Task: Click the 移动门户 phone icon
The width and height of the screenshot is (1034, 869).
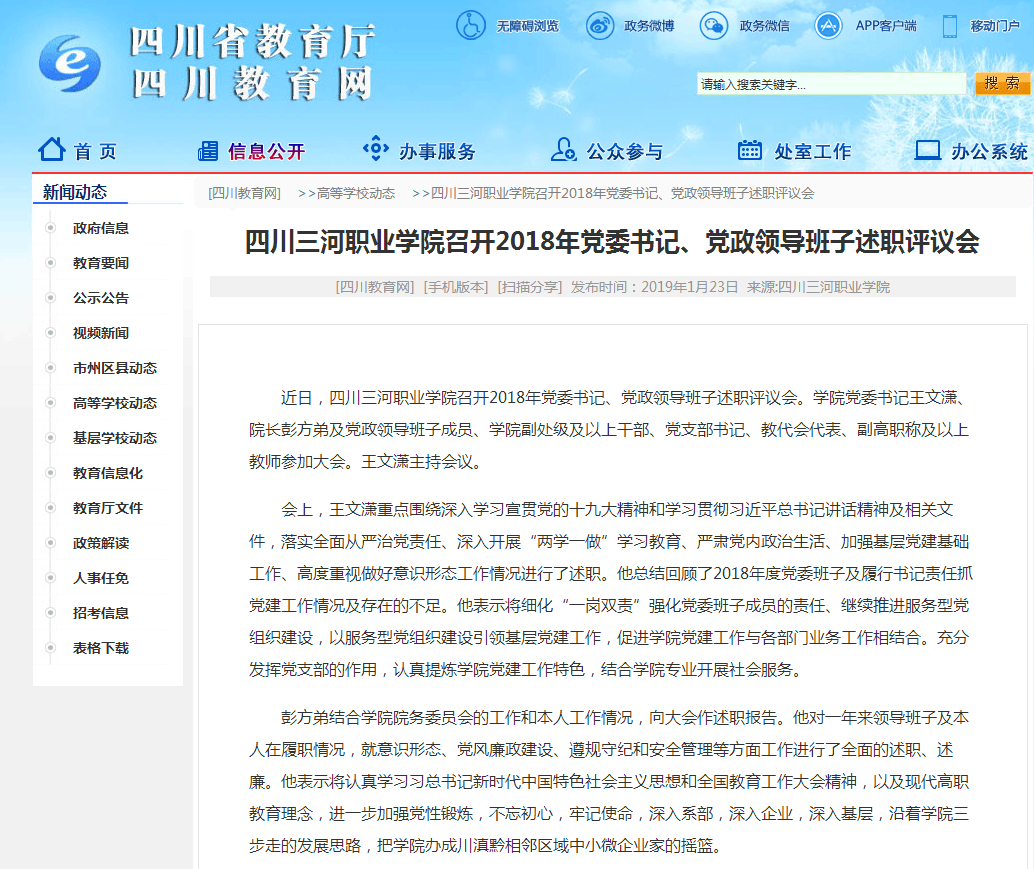Action: click(949, 26)
